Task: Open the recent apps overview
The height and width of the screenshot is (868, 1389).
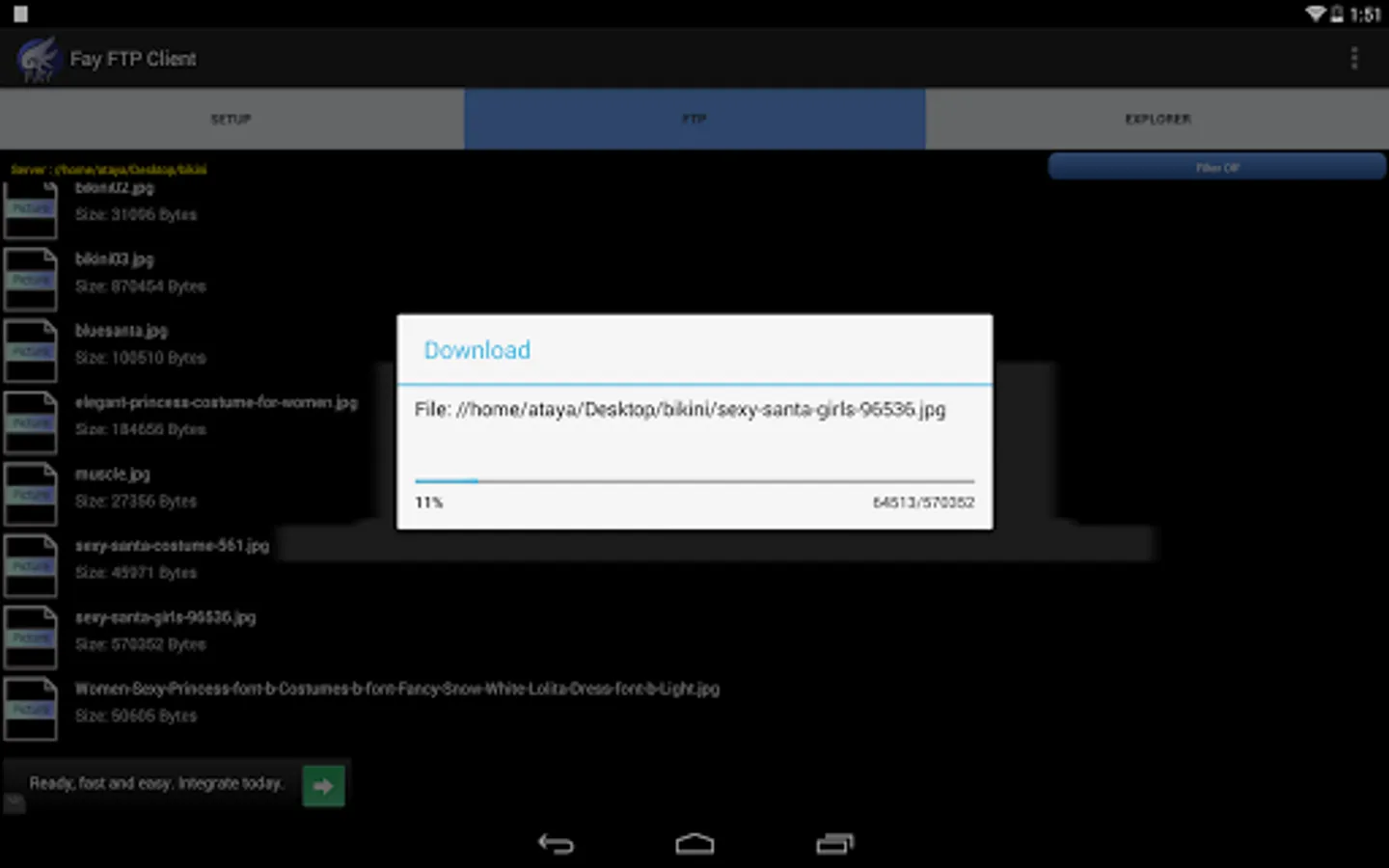Action: pos(834,844)
